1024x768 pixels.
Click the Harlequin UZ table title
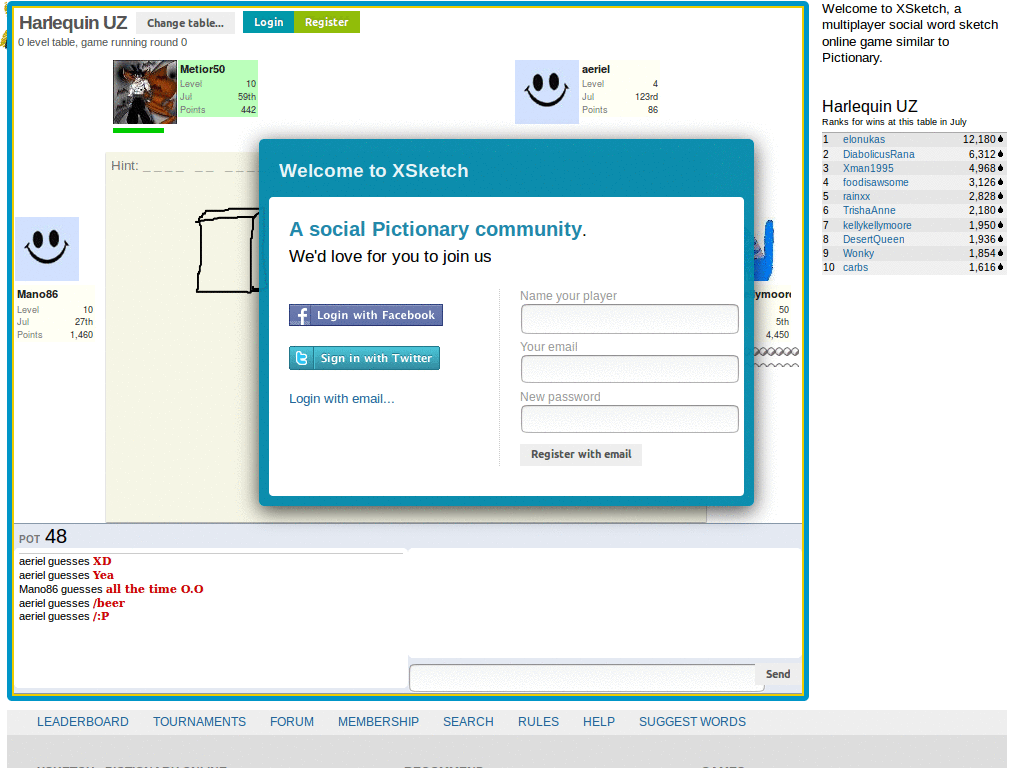coord(72,23)
